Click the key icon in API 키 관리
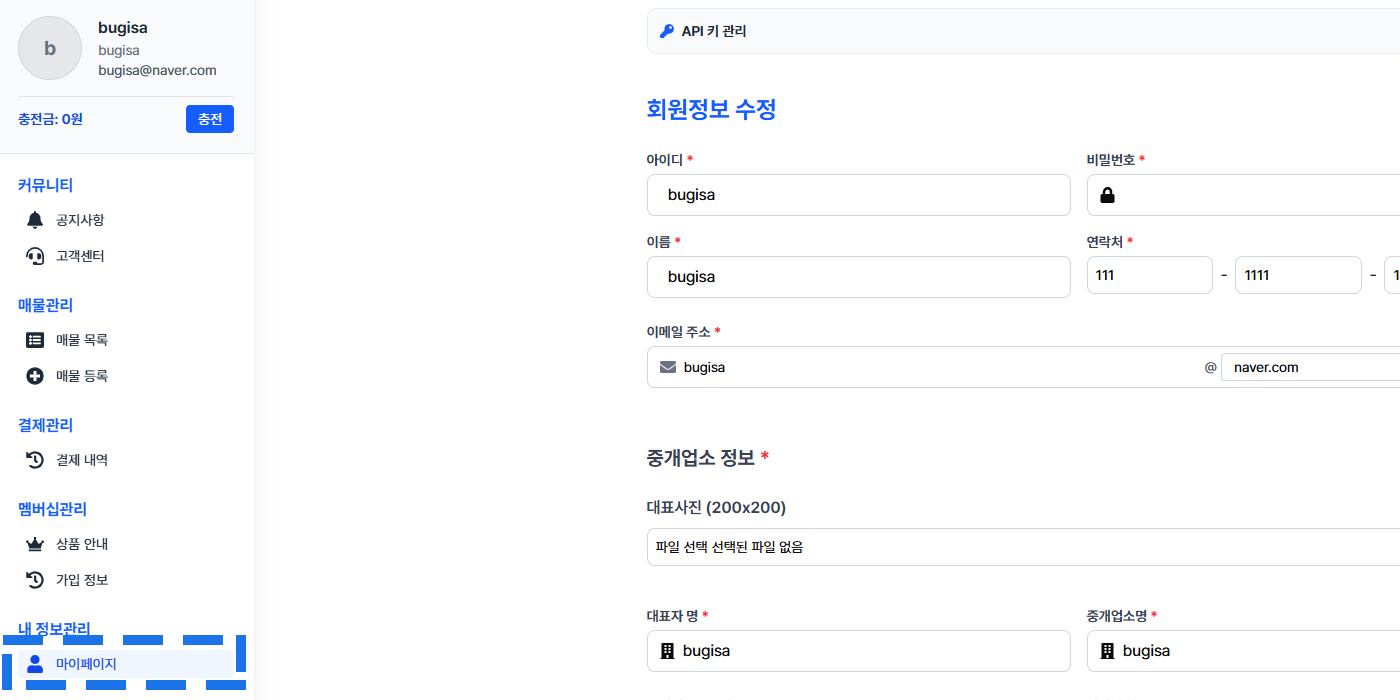The width and height of the screenshot is (1400, 700). 667,31
